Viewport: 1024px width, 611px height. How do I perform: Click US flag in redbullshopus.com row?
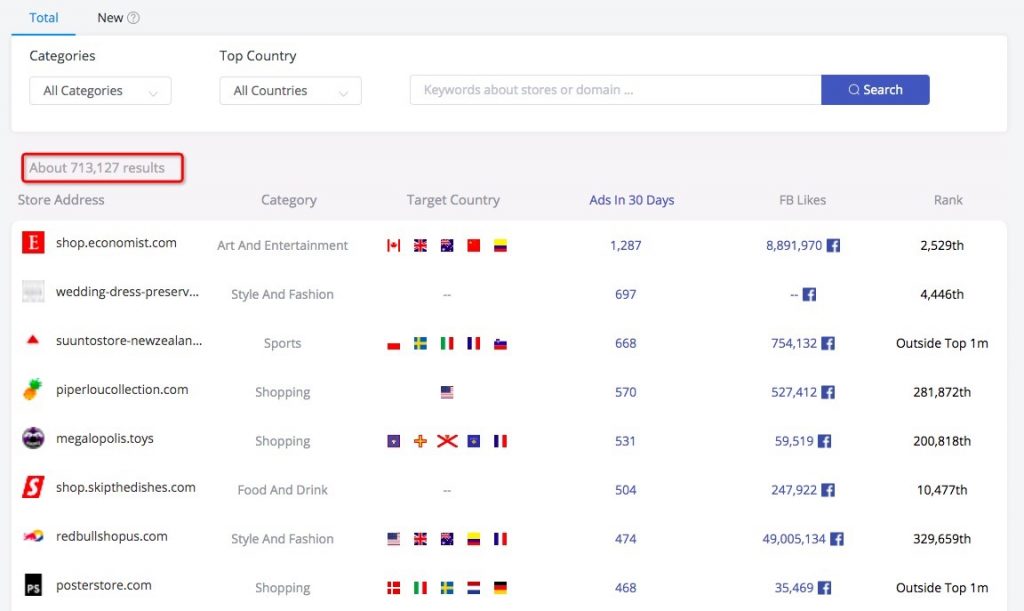393,539
